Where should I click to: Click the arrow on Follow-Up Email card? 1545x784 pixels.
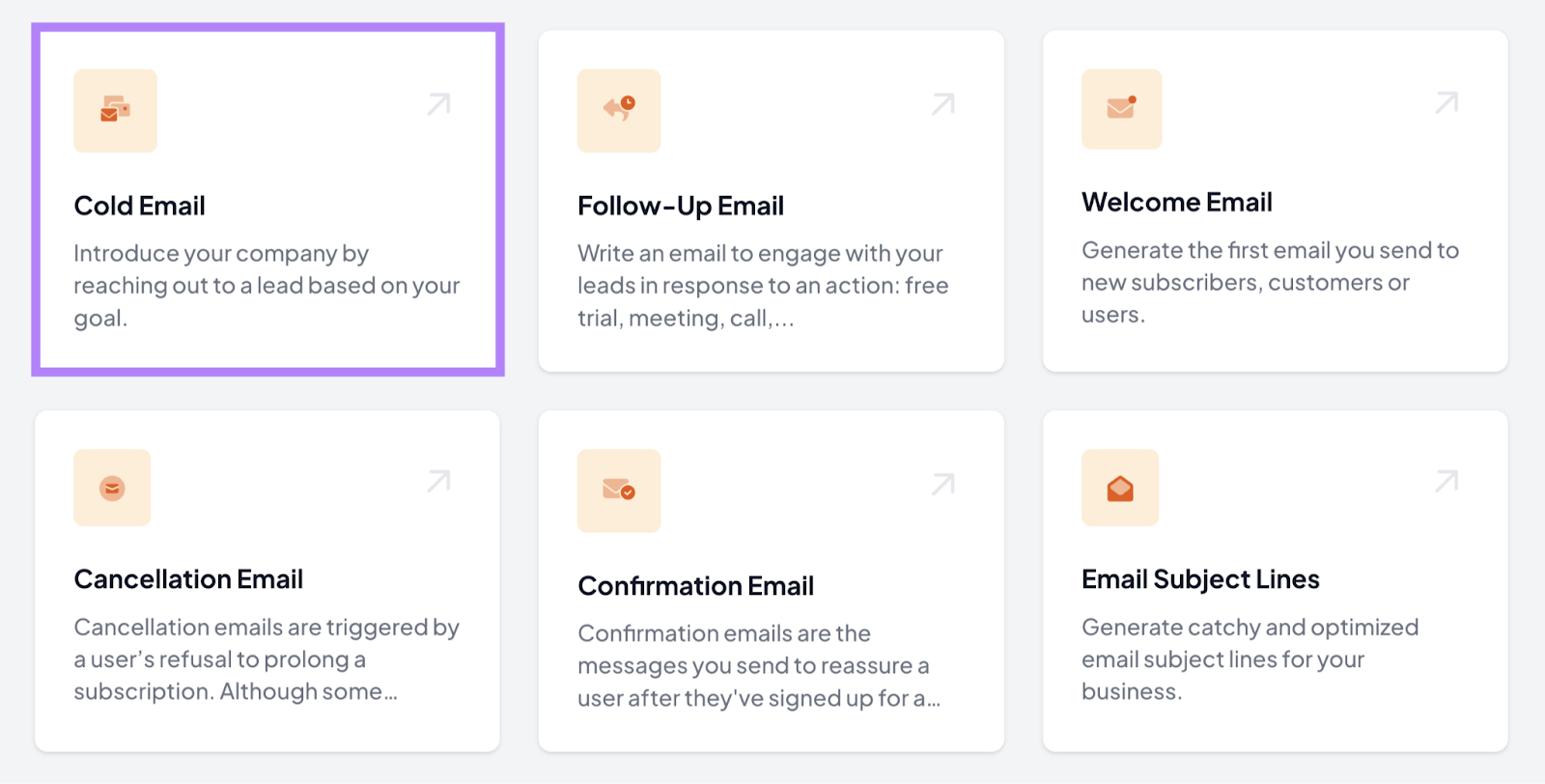coord(941,103)
